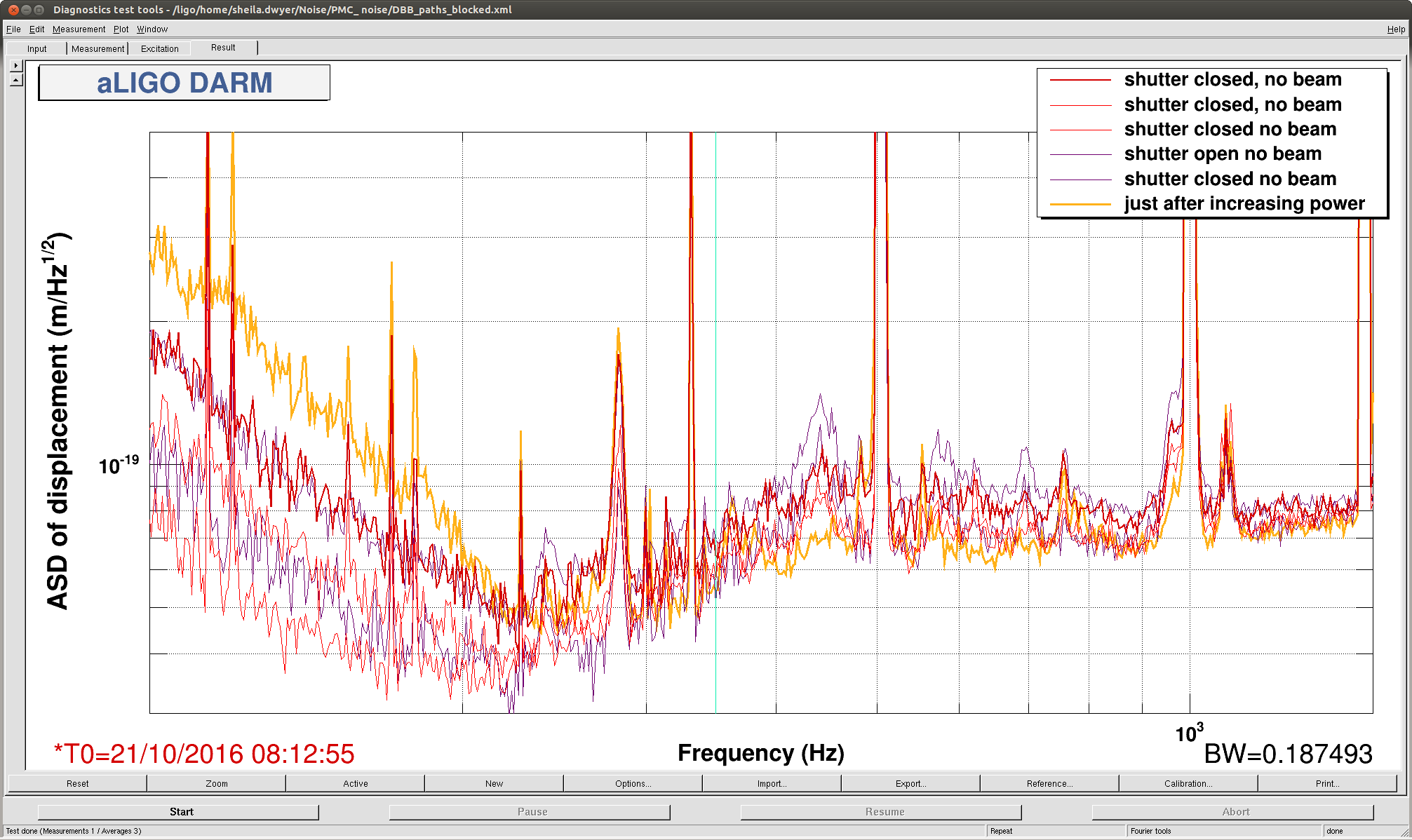The height and width of the screenshot is (840, 1412).
Task: Click the 10^-19 y-axis tick label
Action: [x=119, y=464]
